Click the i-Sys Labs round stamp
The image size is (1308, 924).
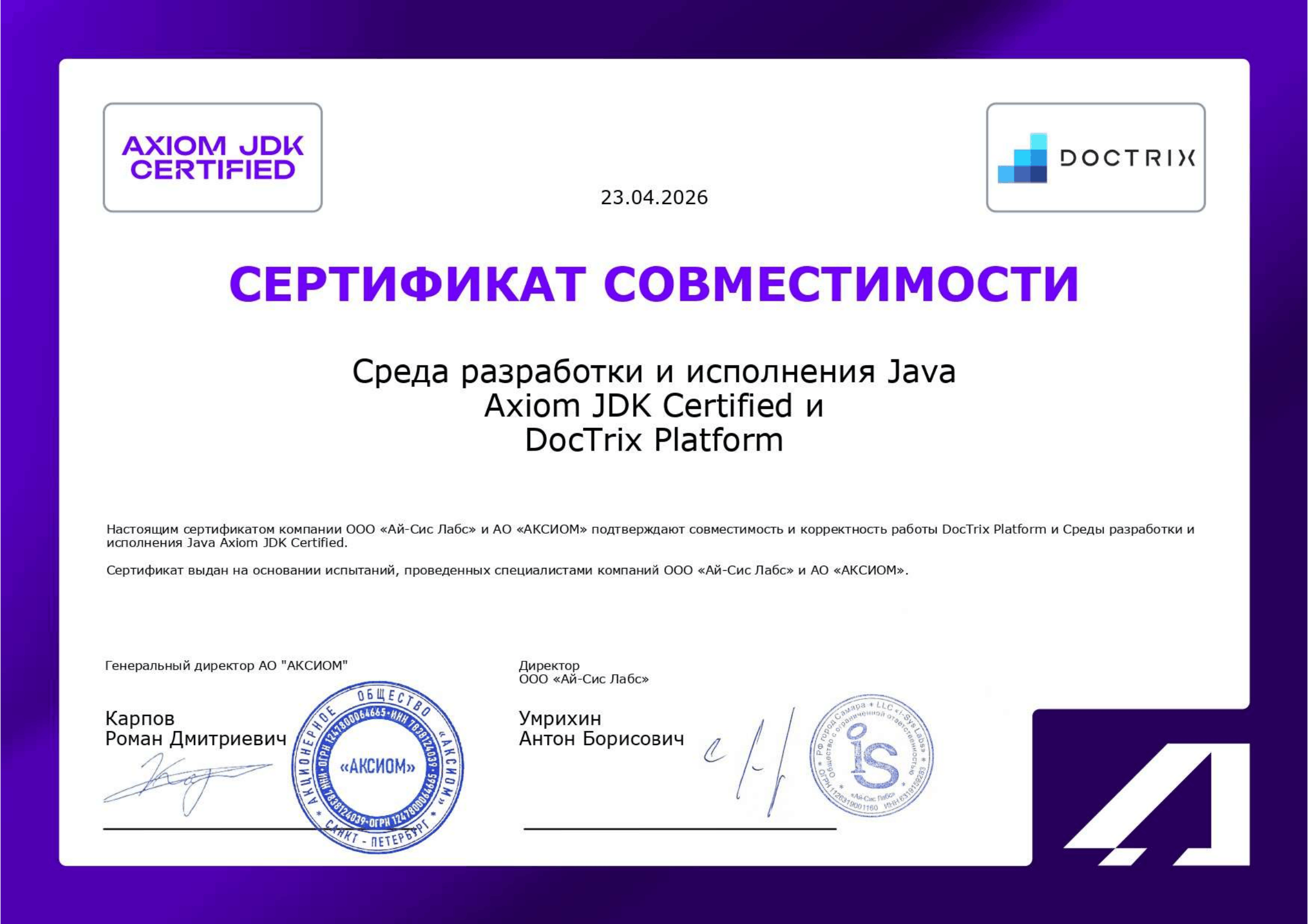[872, 756]
